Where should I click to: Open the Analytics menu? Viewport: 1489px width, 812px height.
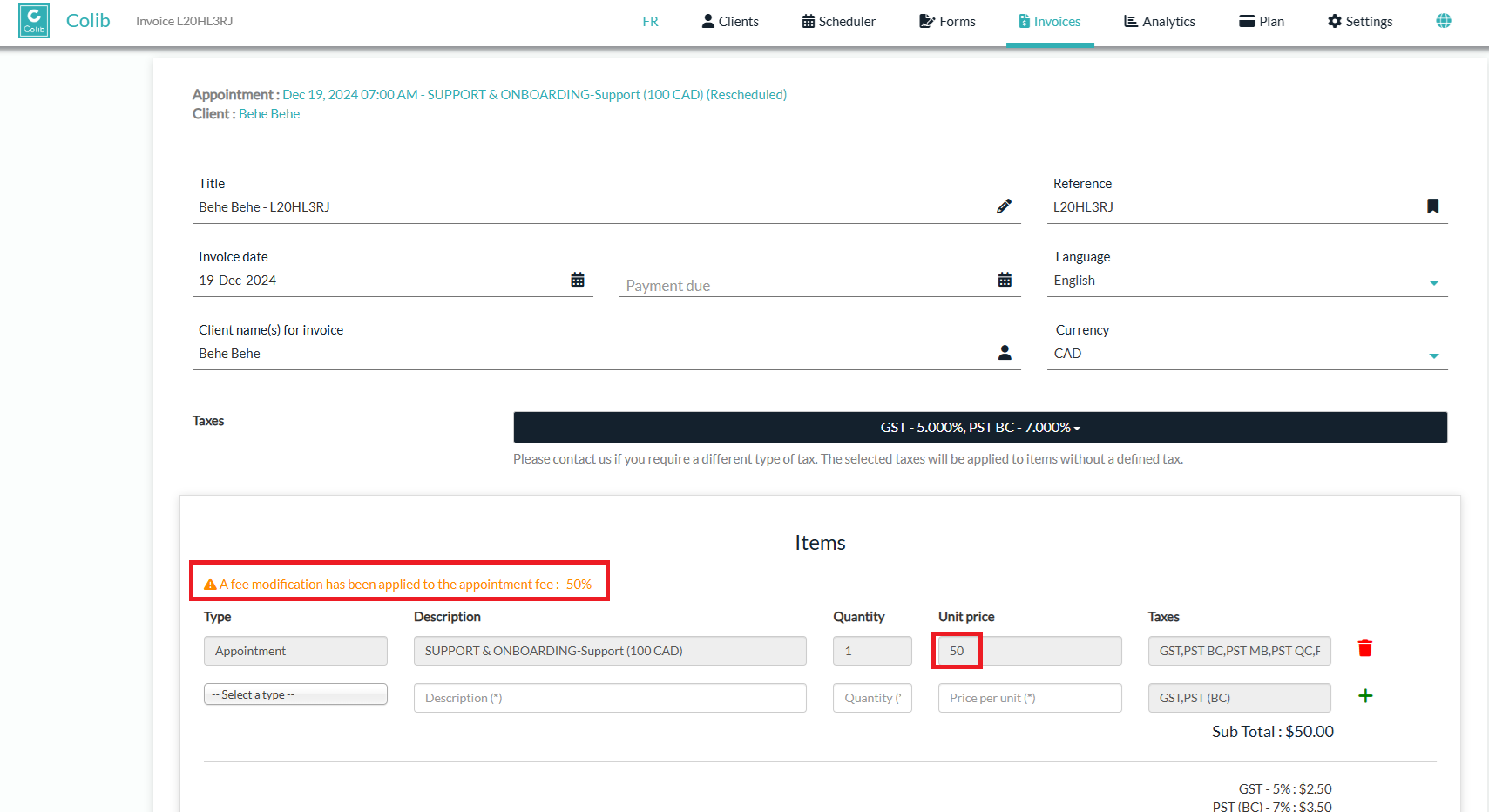1160,22
